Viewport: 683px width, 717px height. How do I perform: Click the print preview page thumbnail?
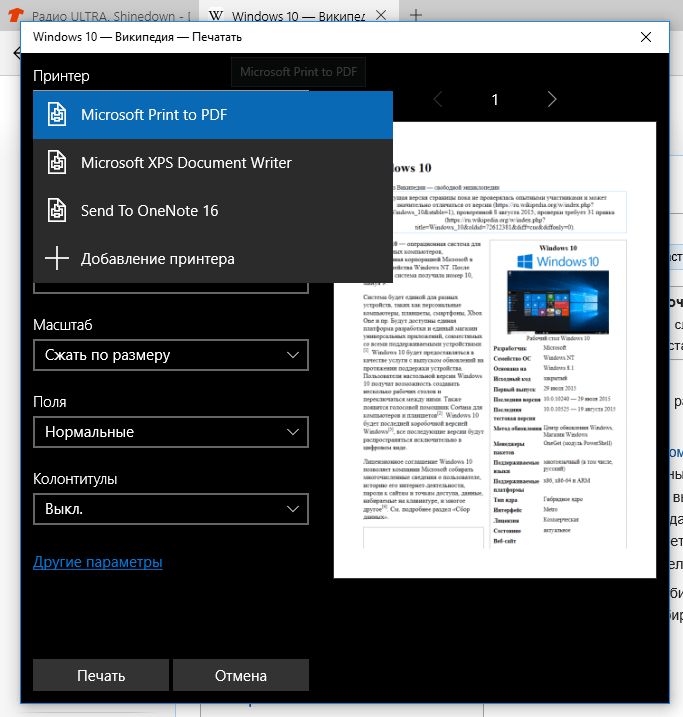pyautogui.click(x=495, y=350)
